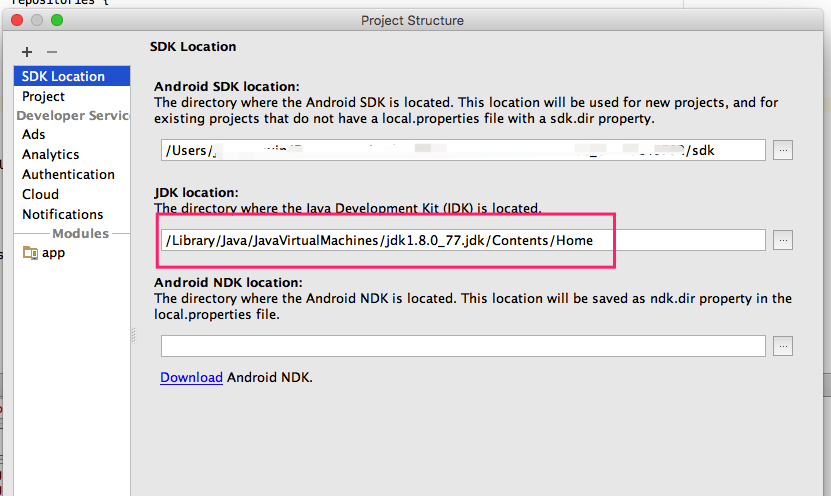
Task: Click the SDK Location page heading
Action: click(193, 47)
